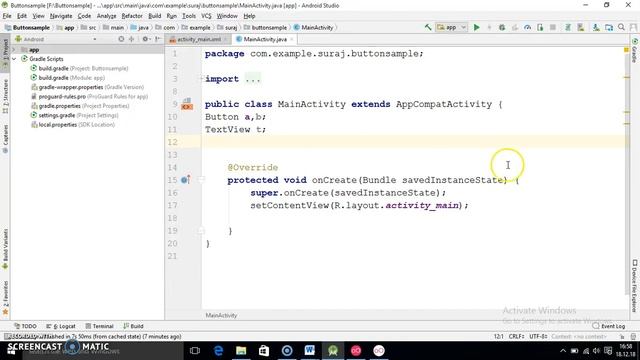Screen dimensions: 640x360
Task: Open the Event Log
Action: tap(609, 326)
